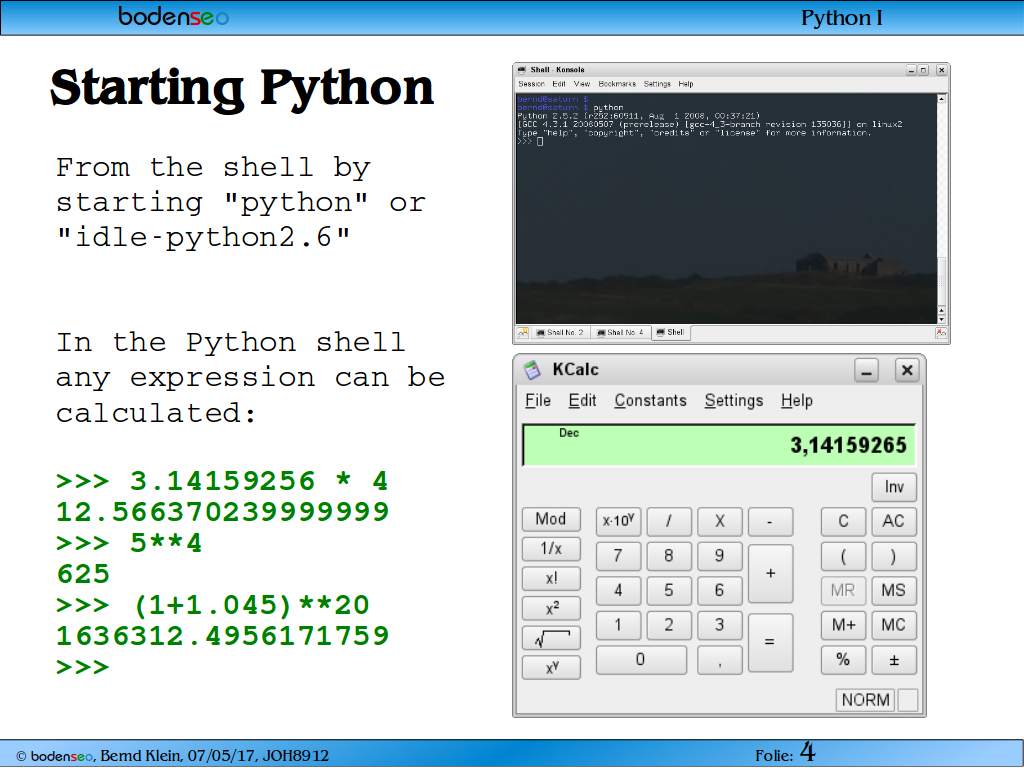Open Konsole's Edit menu
The image size is (1024, 768).
pos(559,84)
